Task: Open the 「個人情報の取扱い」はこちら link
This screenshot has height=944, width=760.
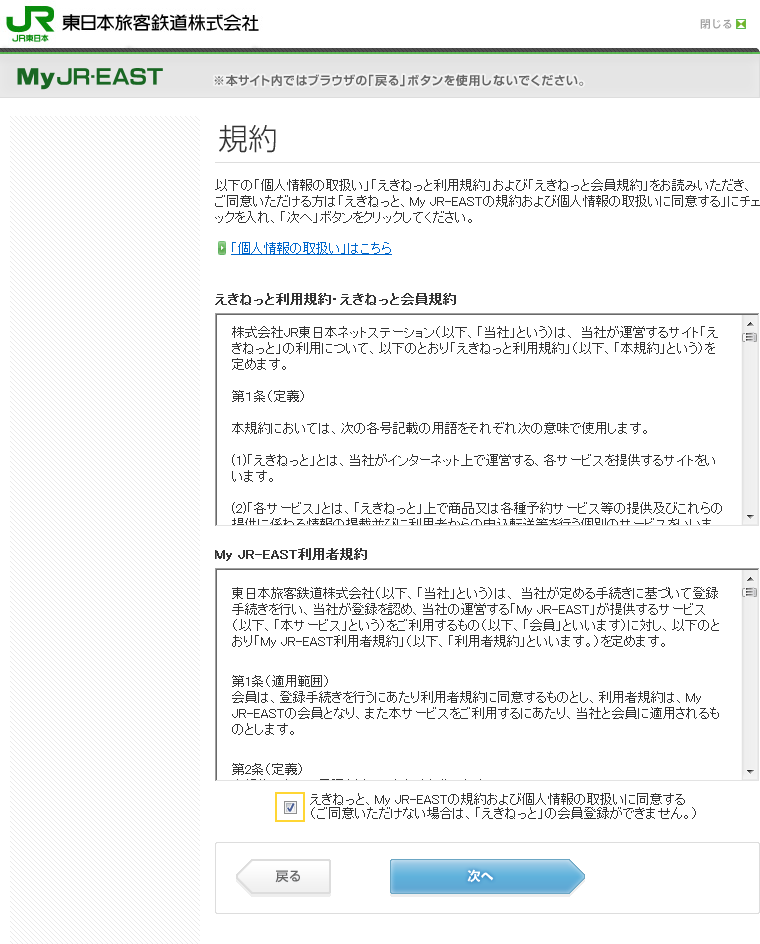Action: (x=311, y=248)
